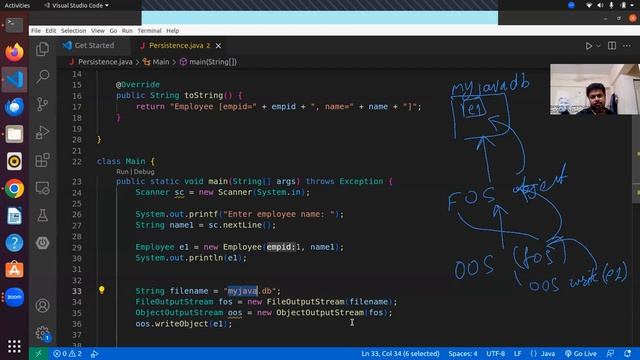Viewport: 640px width, 360px height.
Task: Open the Run menu
Action: click(127, 31)
